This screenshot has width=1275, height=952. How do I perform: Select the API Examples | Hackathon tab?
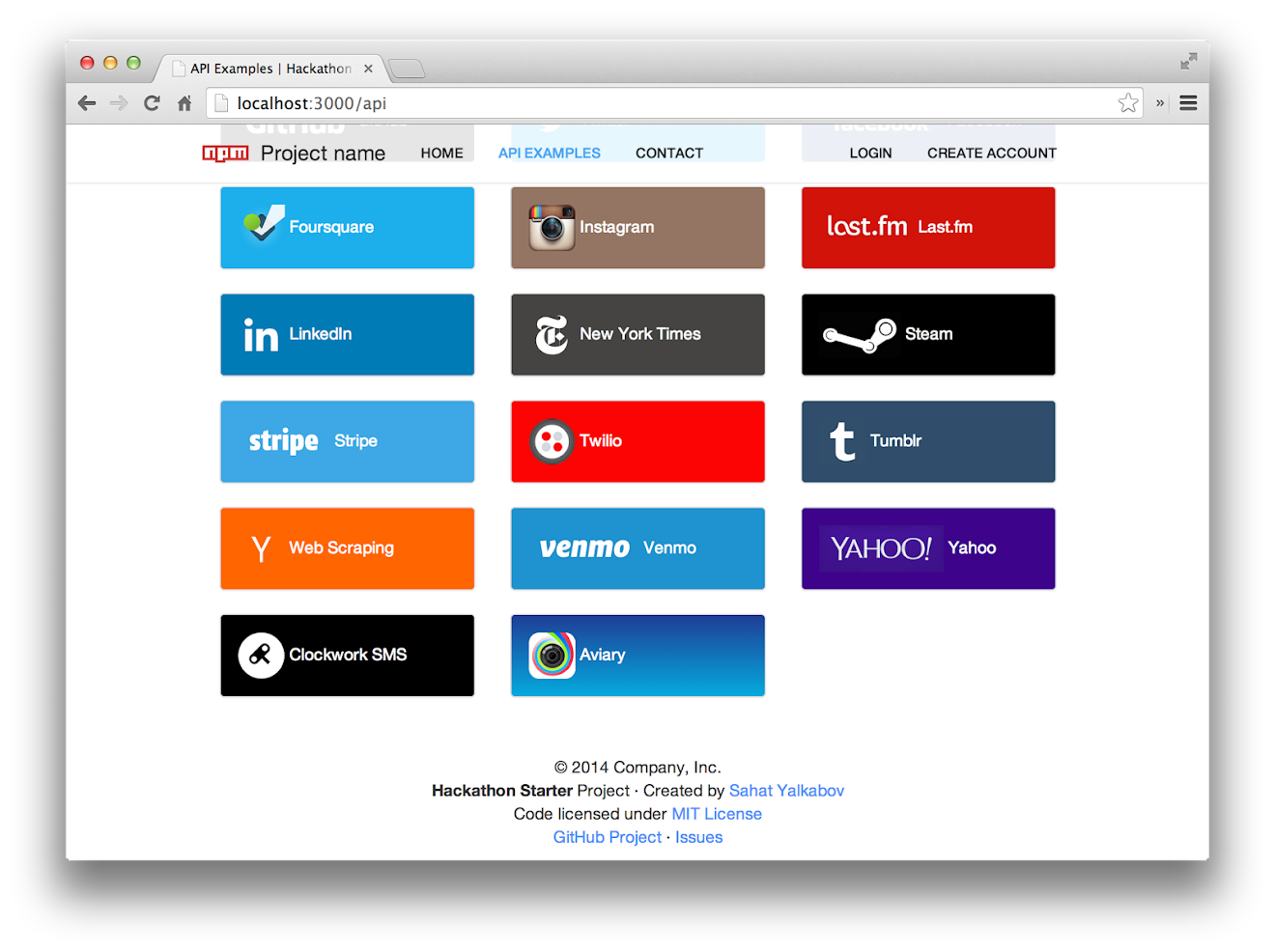click(x=270, y=69)
